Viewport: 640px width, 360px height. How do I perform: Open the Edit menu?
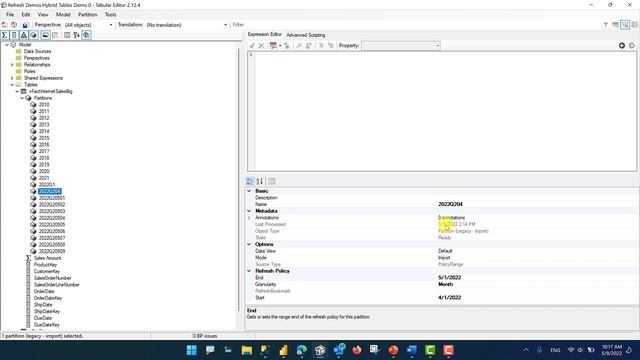pos(26,14)
